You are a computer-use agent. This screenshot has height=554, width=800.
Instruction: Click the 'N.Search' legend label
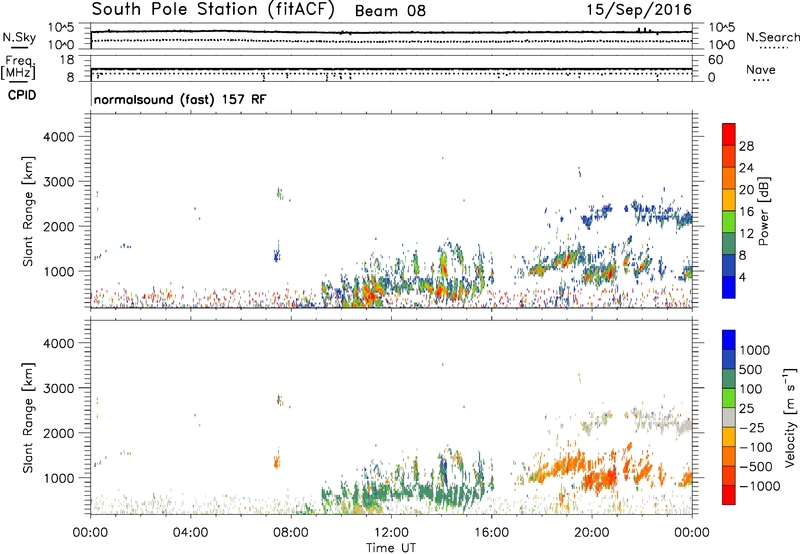coord(772,37)
